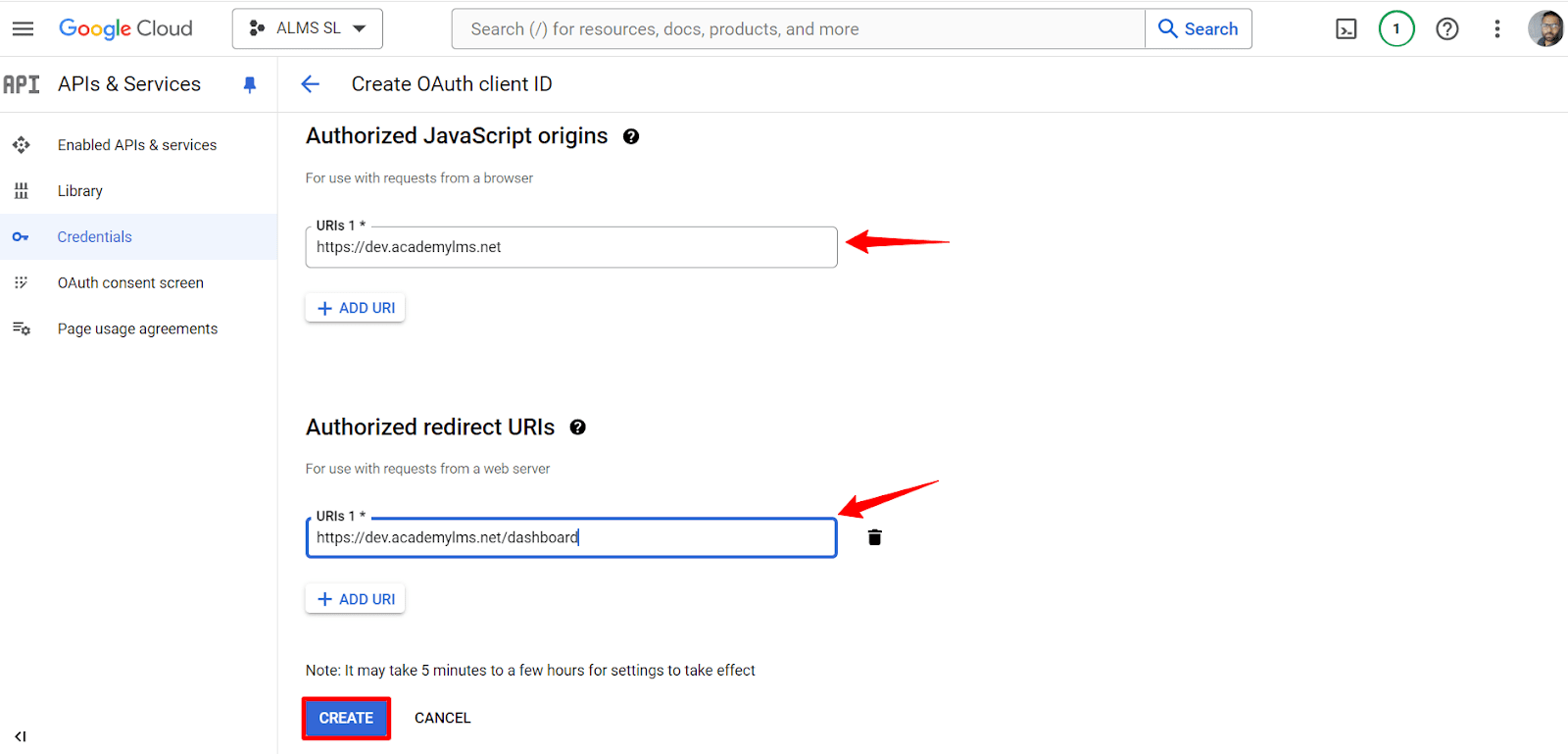Viewport: 1568px width, 754px height.
Task: Click the Page usage agreements settings icon
Action: pos(22,328)
